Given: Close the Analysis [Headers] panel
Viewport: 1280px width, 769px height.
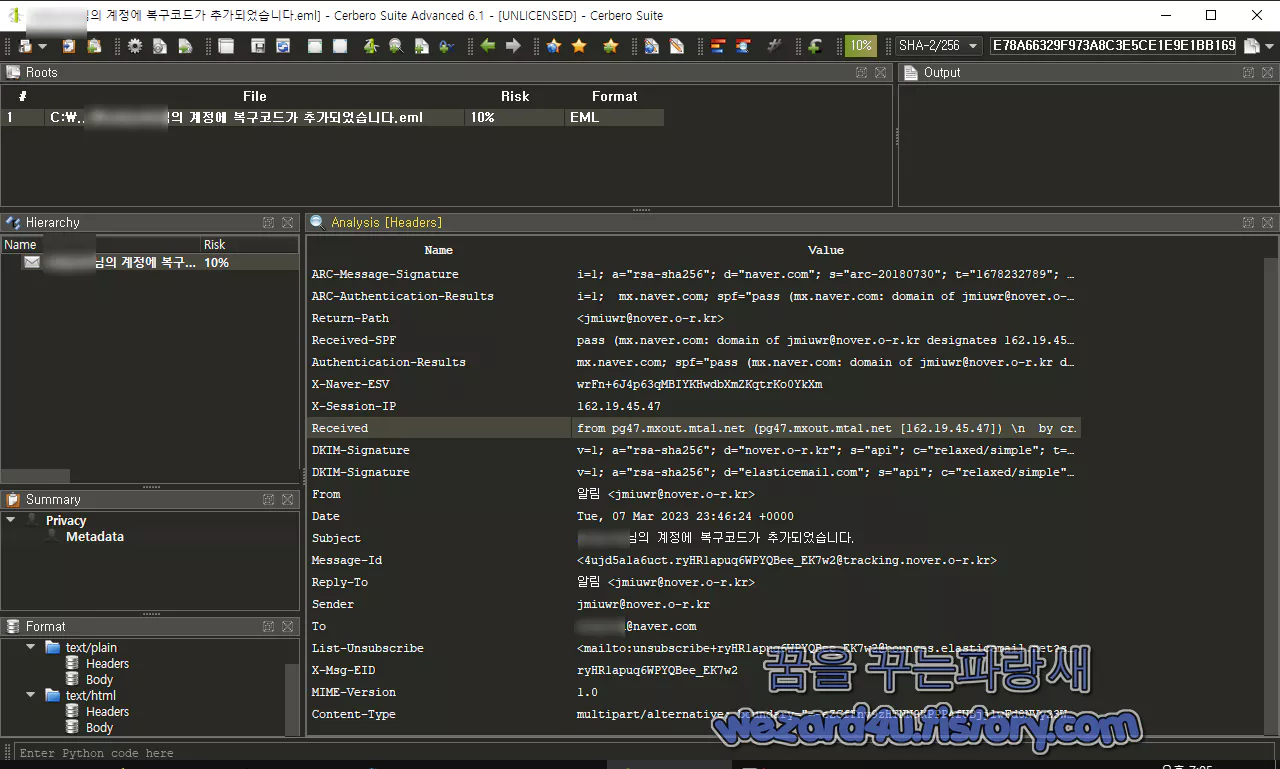Looking at the screenshot, I should point(1267,222).
